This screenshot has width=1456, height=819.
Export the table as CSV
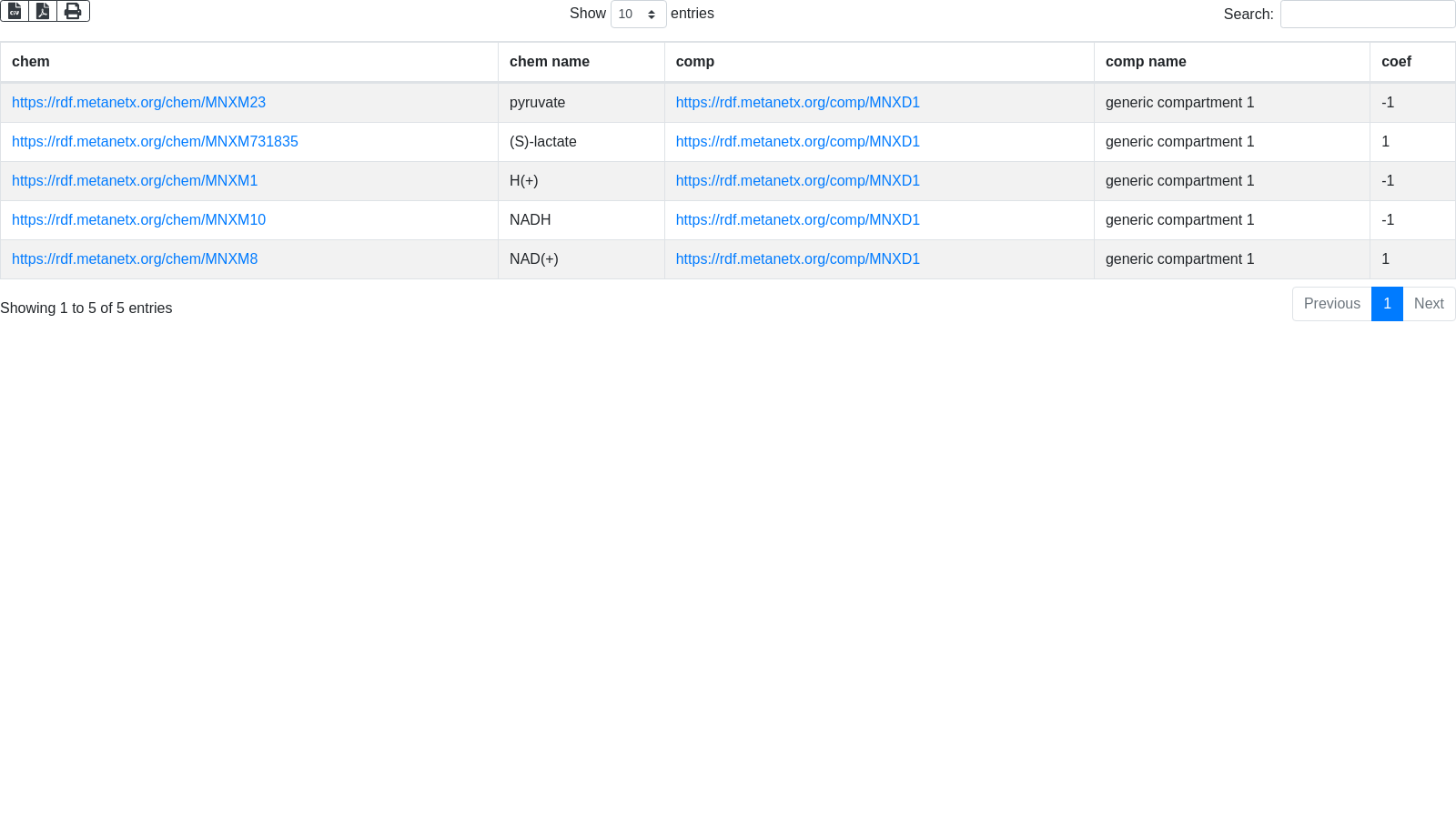click(15, 11)
